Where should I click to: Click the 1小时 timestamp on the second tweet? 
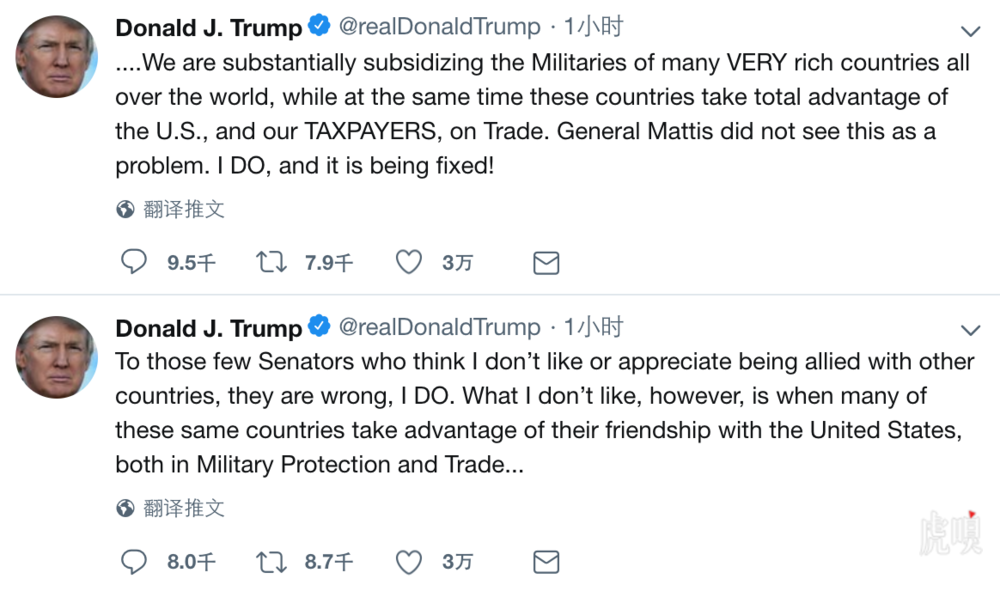pyautogui.click(x=593, y=328)
